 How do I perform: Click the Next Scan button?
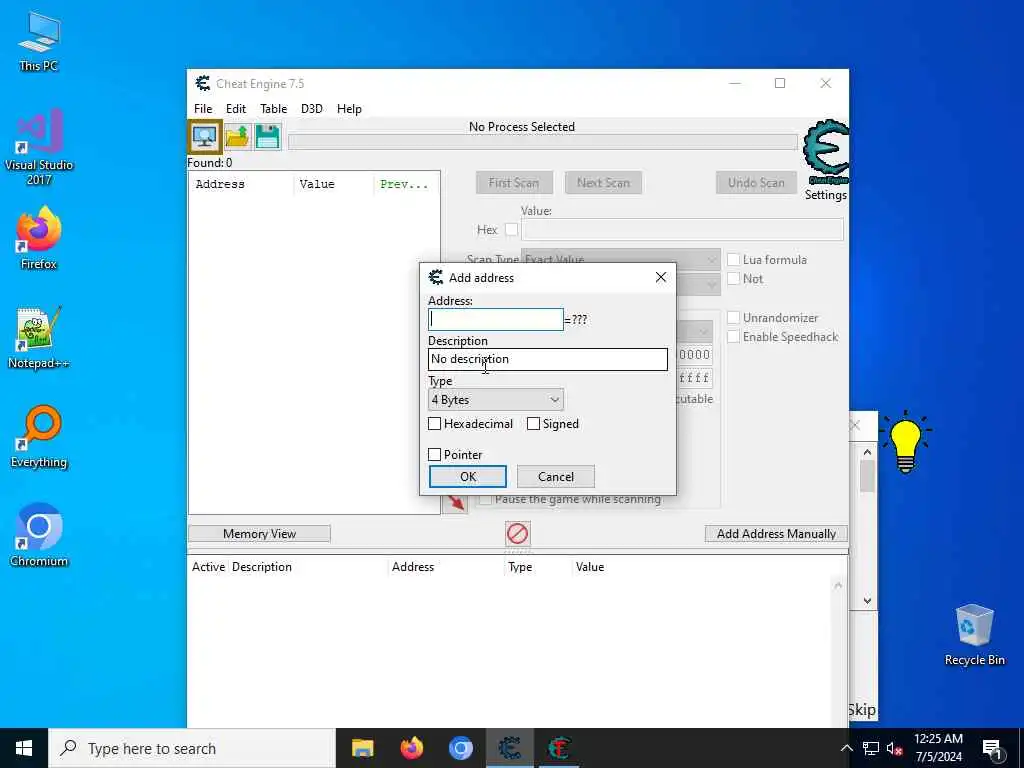click(x=603, y=183)
